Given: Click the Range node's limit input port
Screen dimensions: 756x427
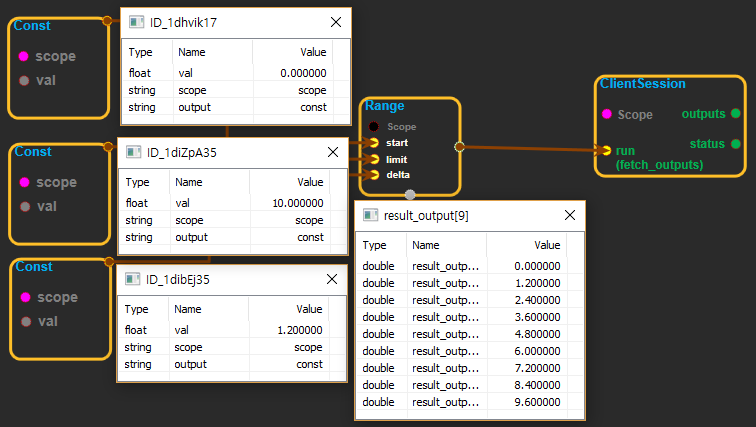Looking at the screenshot, I should 374,159.
